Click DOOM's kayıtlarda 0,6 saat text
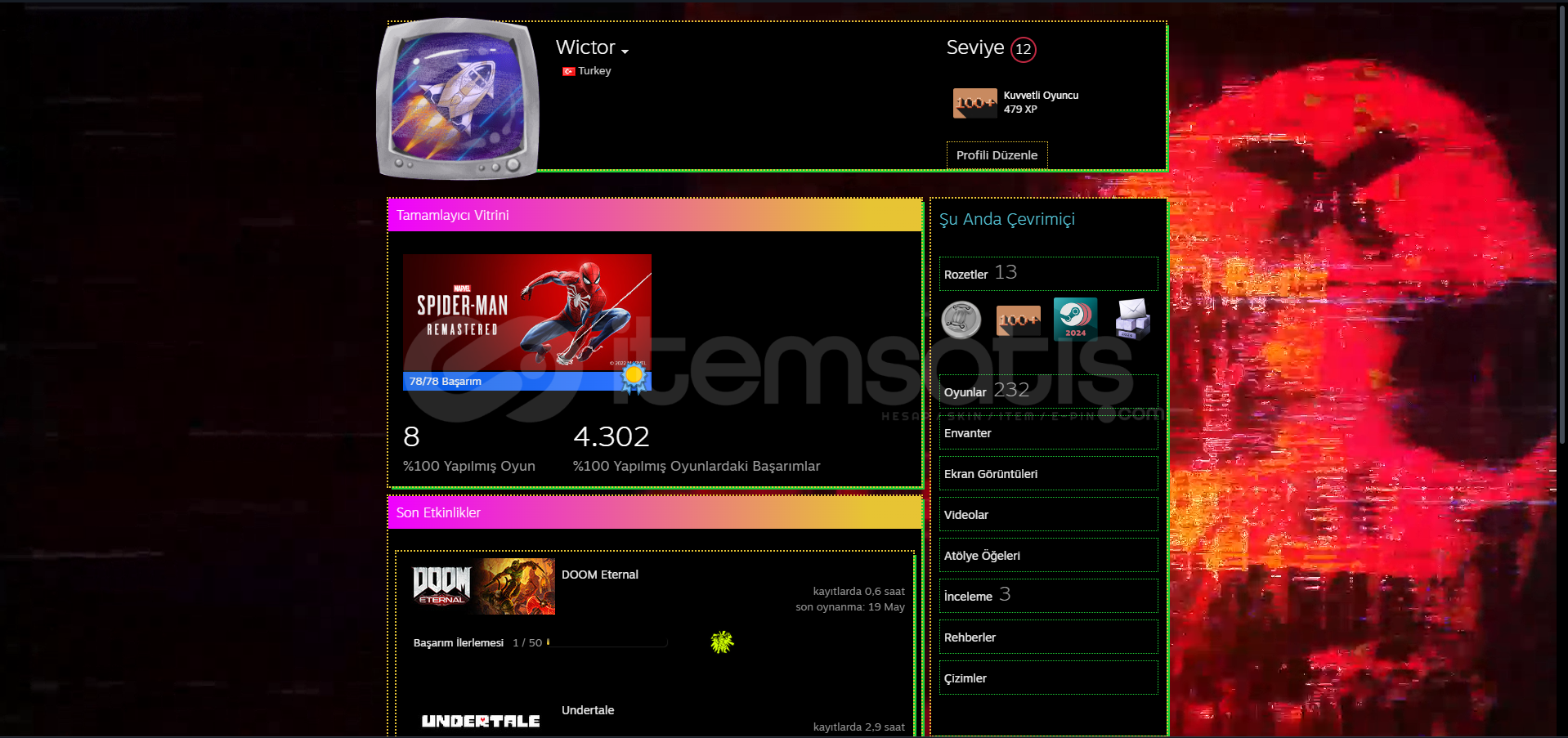The width and height of the screenshot is (1568, 738). click(x=858, y=591)
